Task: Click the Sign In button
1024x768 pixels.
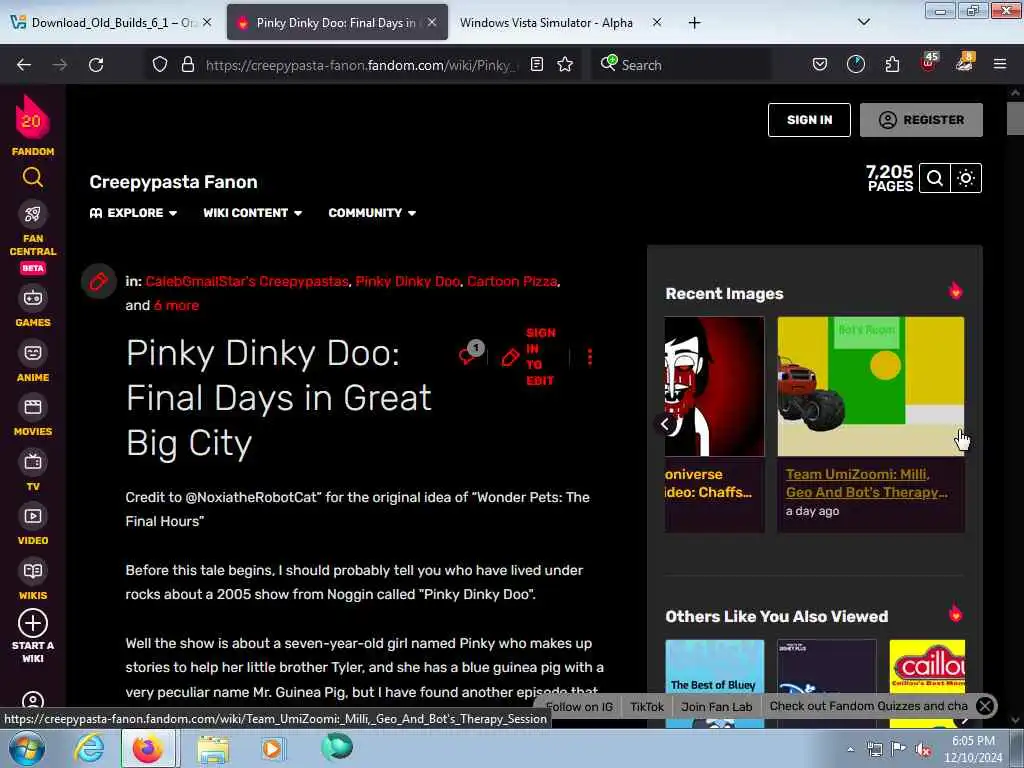Action: pos(809,120)
